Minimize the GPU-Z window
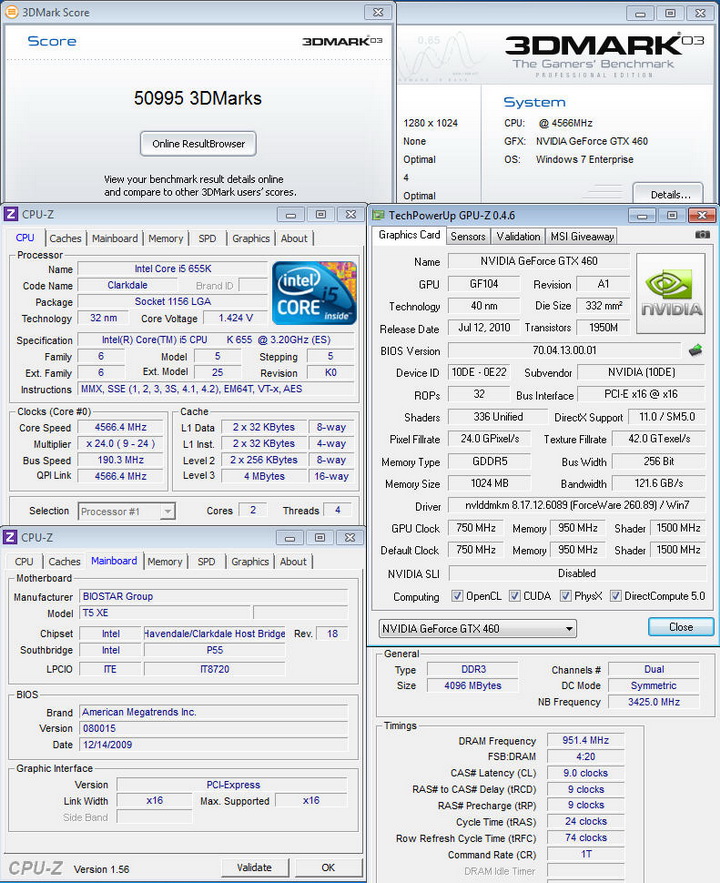720x883 pixels. pyautogui.click(x=642, y=215)
